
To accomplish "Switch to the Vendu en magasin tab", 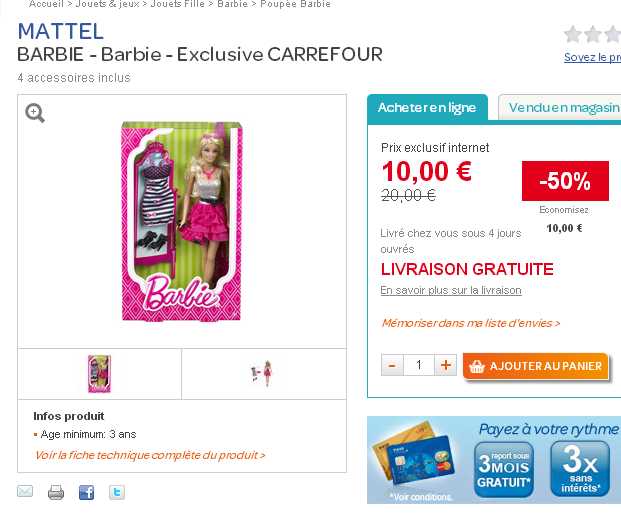I will click(560, 107).
